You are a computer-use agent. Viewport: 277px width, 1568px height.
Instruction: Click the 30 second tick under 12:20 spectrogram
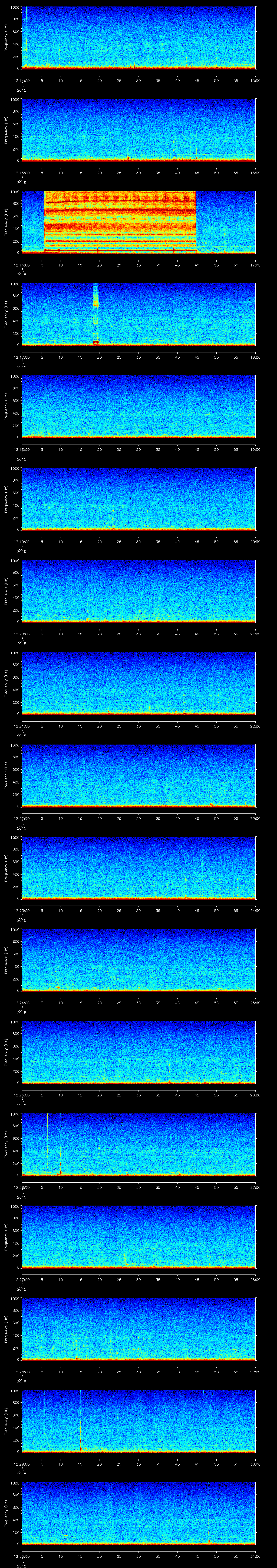(x=138, y=634)
